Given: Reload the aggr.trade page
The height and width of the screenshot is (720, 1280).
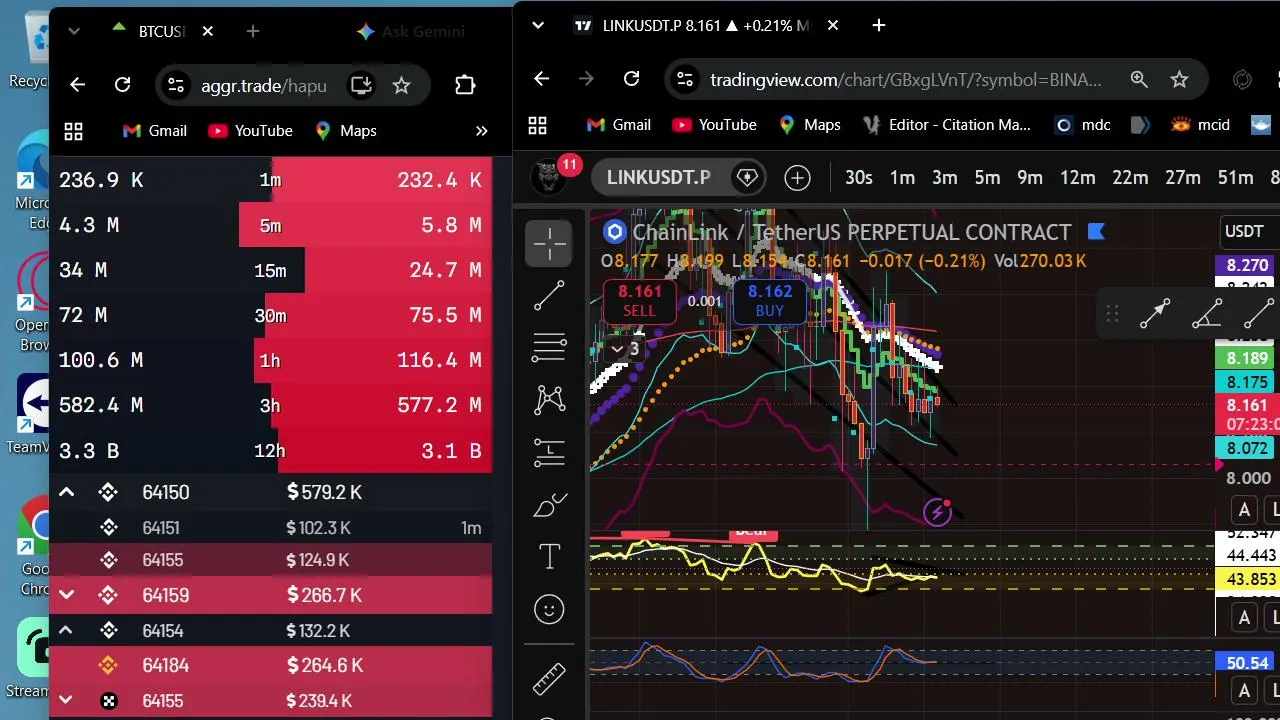Looking at the screenshot, I should coord(122,85).
